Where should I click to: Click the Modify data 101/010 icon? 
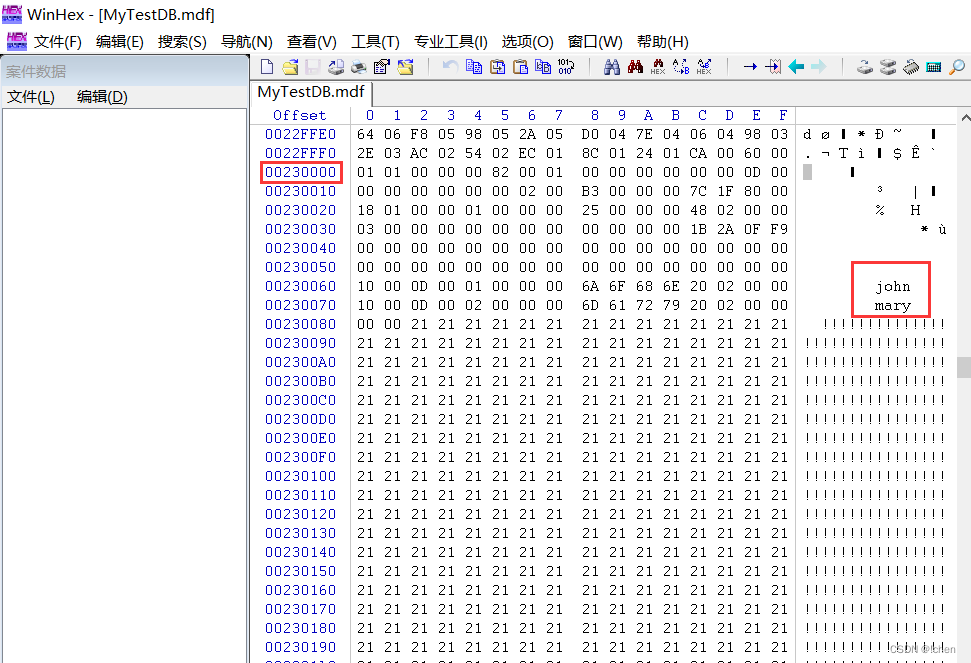pyautogui.click(x=566, y=66)
